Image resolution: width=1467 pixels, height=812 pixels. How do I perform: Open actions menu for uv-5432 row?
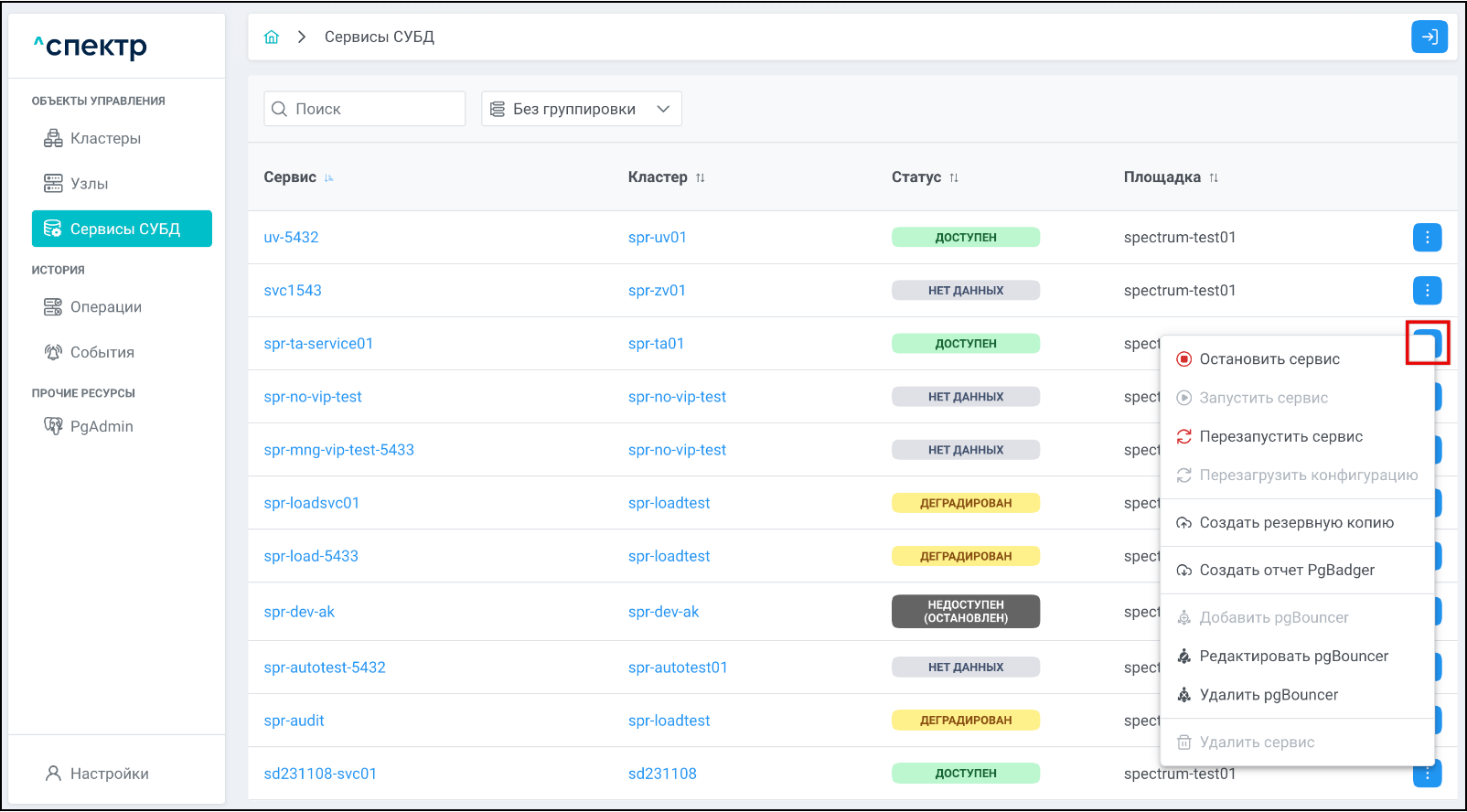tap(1427, 238)
